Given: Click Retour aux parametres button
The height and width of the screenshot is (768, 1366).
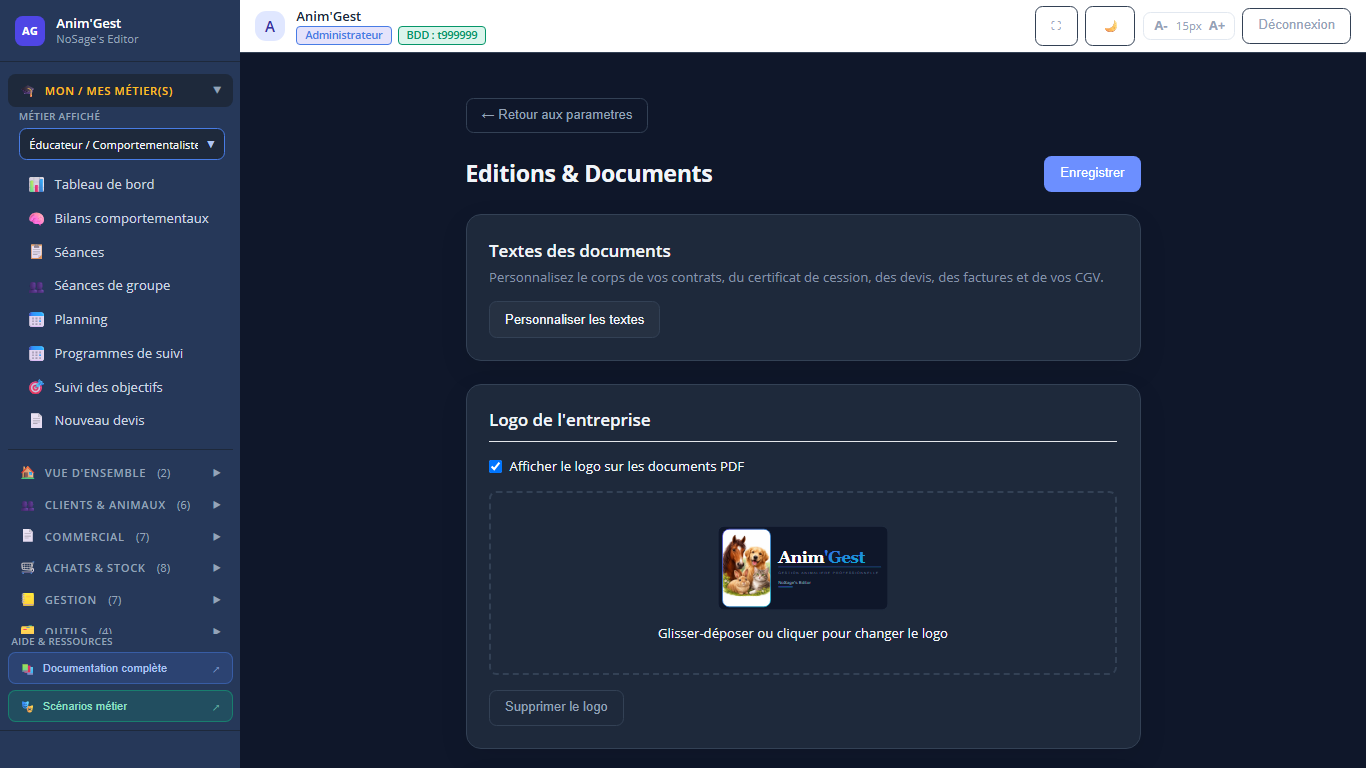Looking at the screenshot, I should (557, 116).
